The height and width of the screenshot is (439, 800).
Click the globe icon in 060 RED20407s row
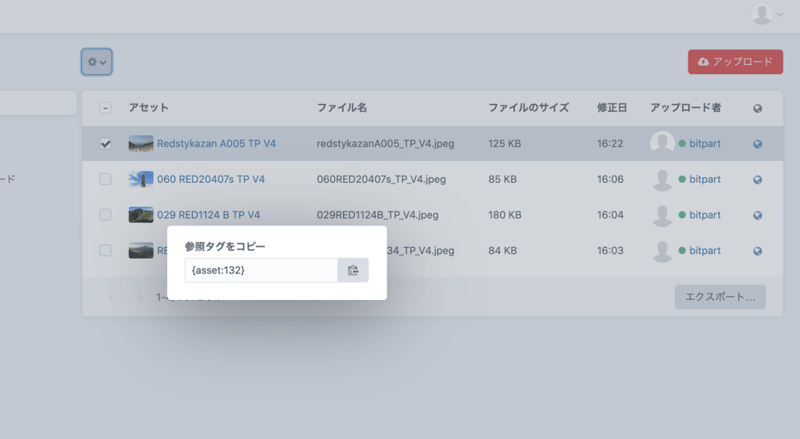[758, 180]
